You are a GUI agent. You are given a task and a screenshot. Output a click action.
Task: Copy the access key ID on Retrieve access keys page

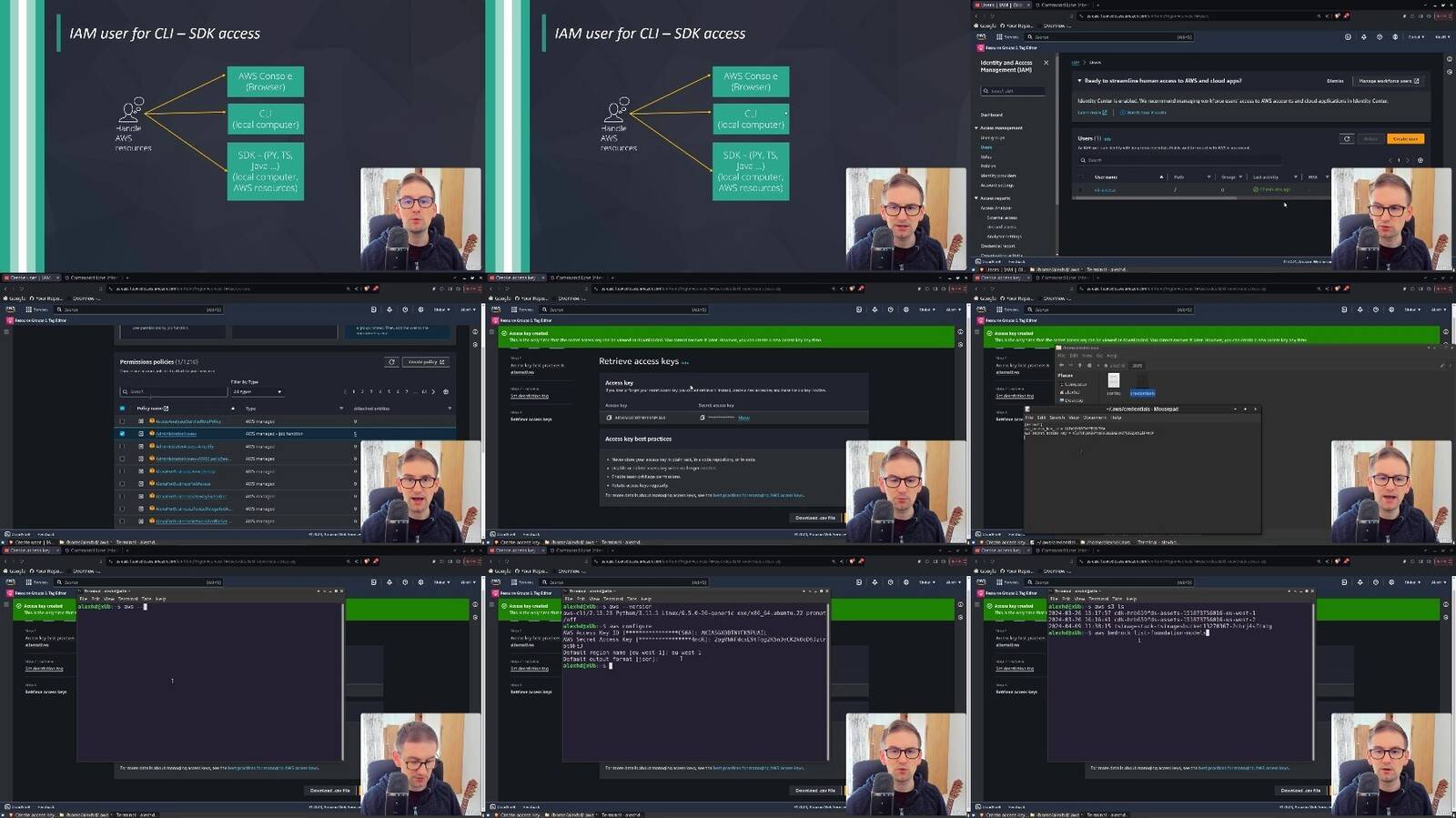(x=609, y=418)
